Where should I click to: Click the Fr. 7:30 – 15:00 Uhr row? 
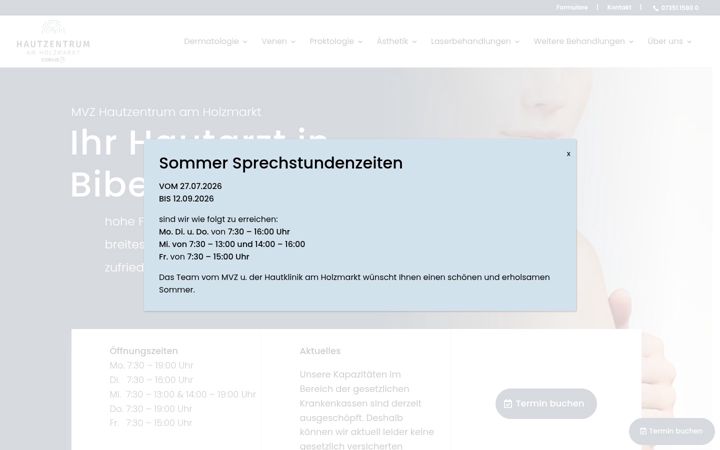150,423
